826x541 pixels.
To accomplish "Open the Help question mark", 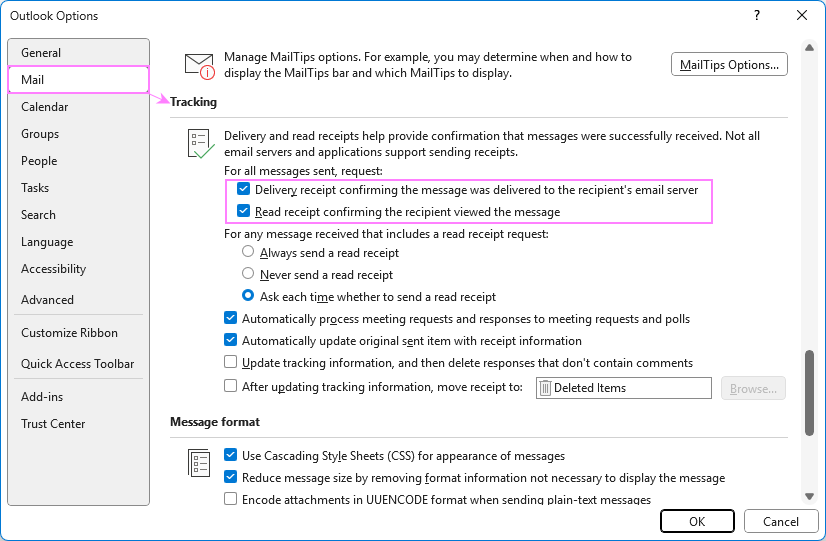I will [757, 15].
